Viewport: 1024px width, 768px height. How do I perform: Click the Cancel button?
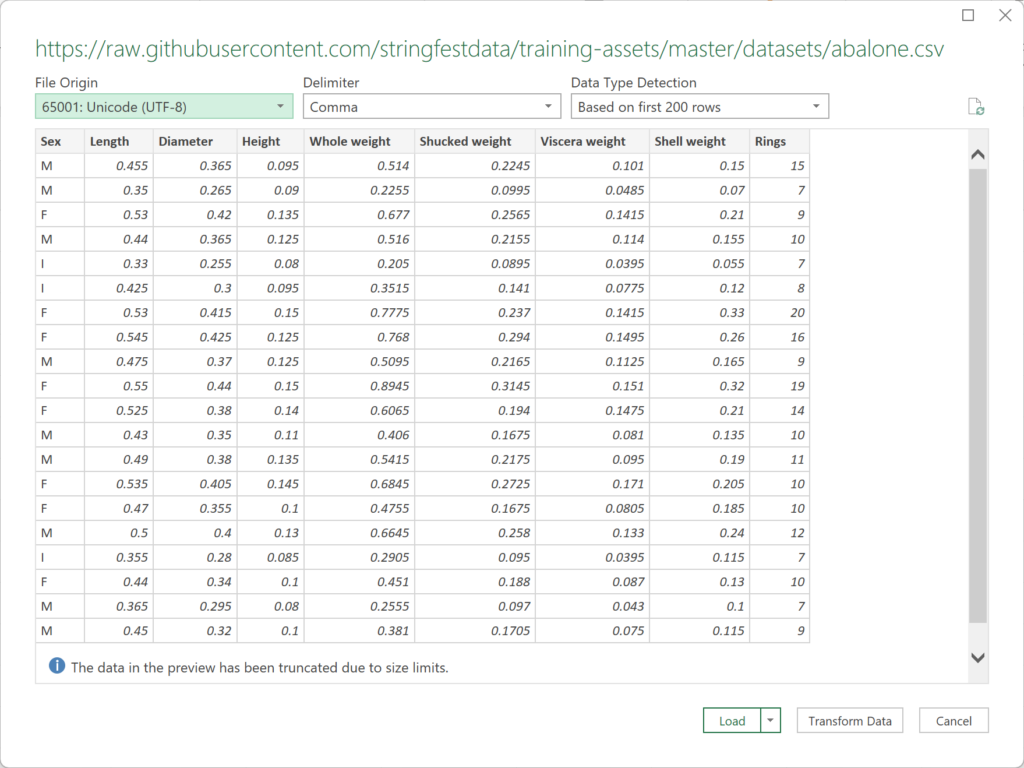point(953,720)
